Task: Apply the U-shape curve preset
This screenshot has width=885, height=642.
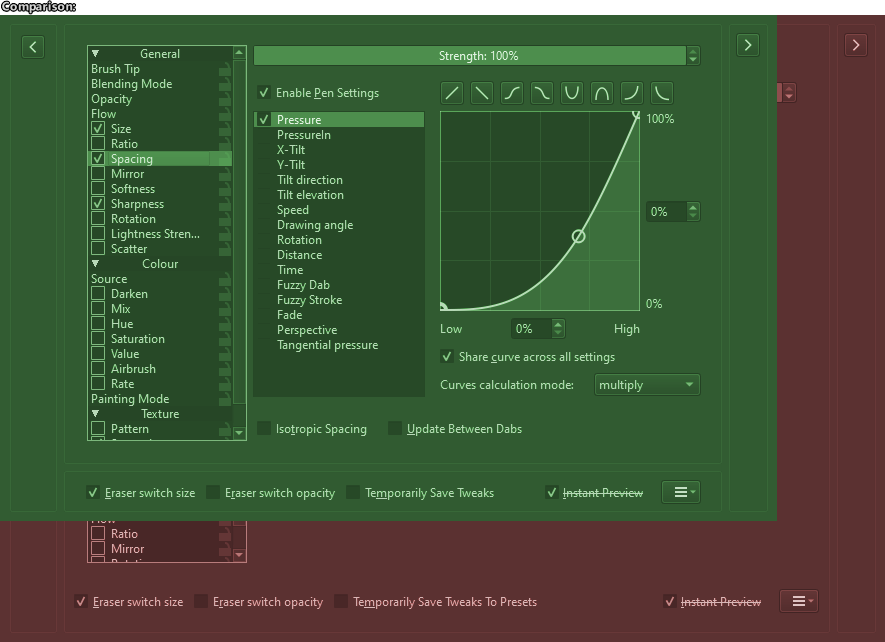Action: tap(572, 93)
